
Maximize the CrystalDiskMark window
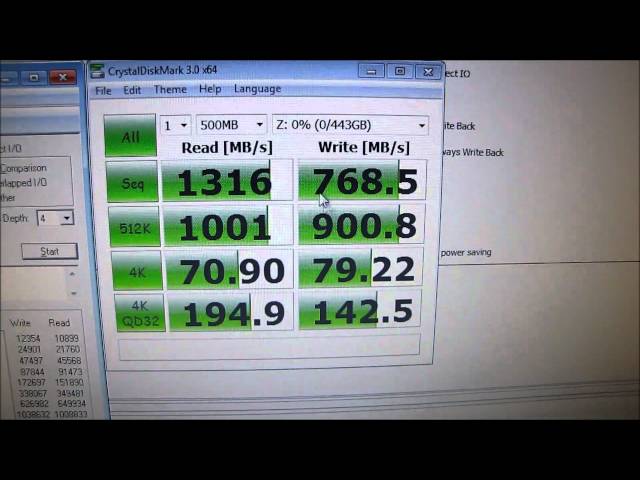tap(399, 71)
